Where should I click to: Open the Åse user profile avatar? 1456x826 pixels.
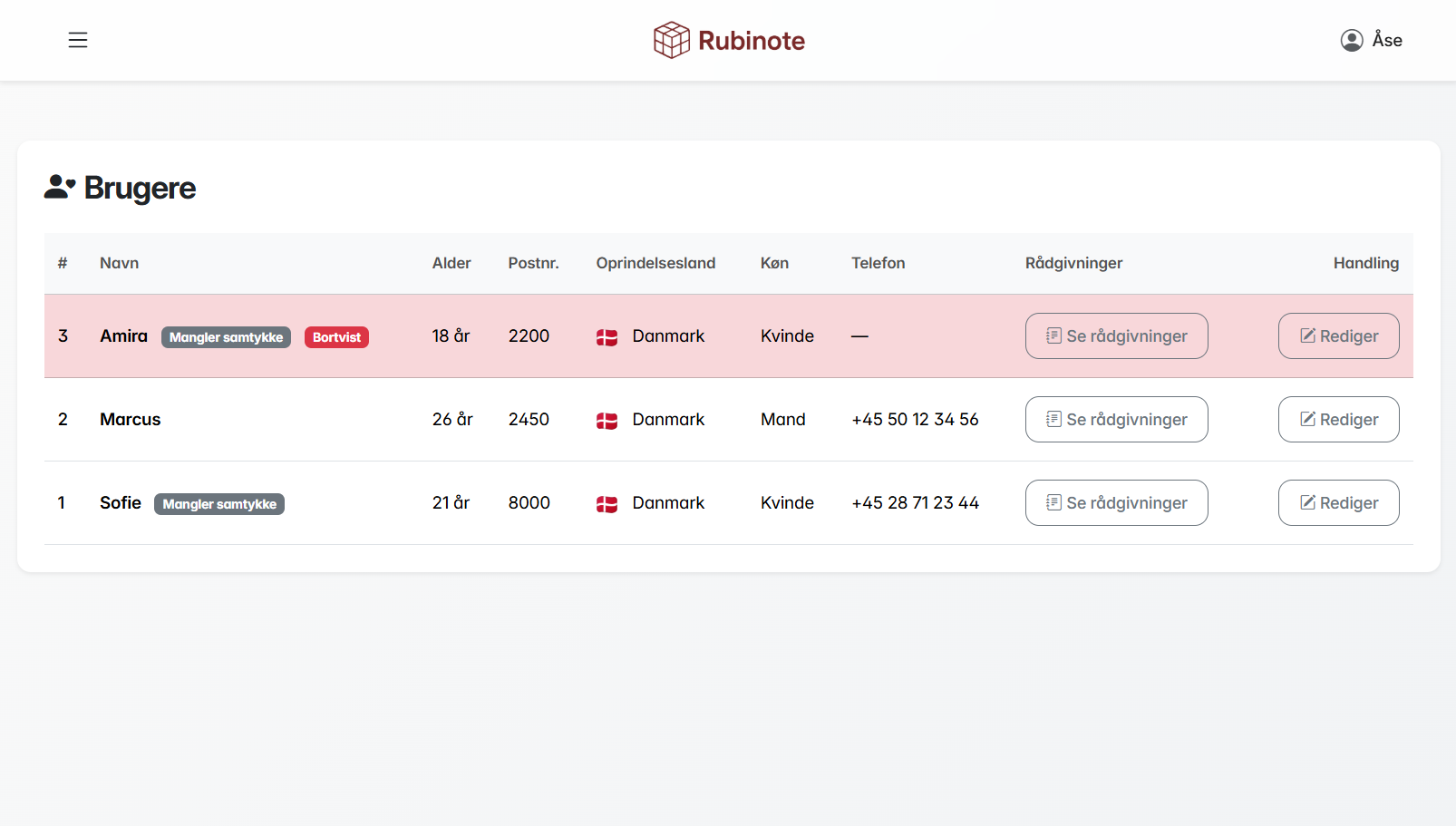pos(1351,40)
